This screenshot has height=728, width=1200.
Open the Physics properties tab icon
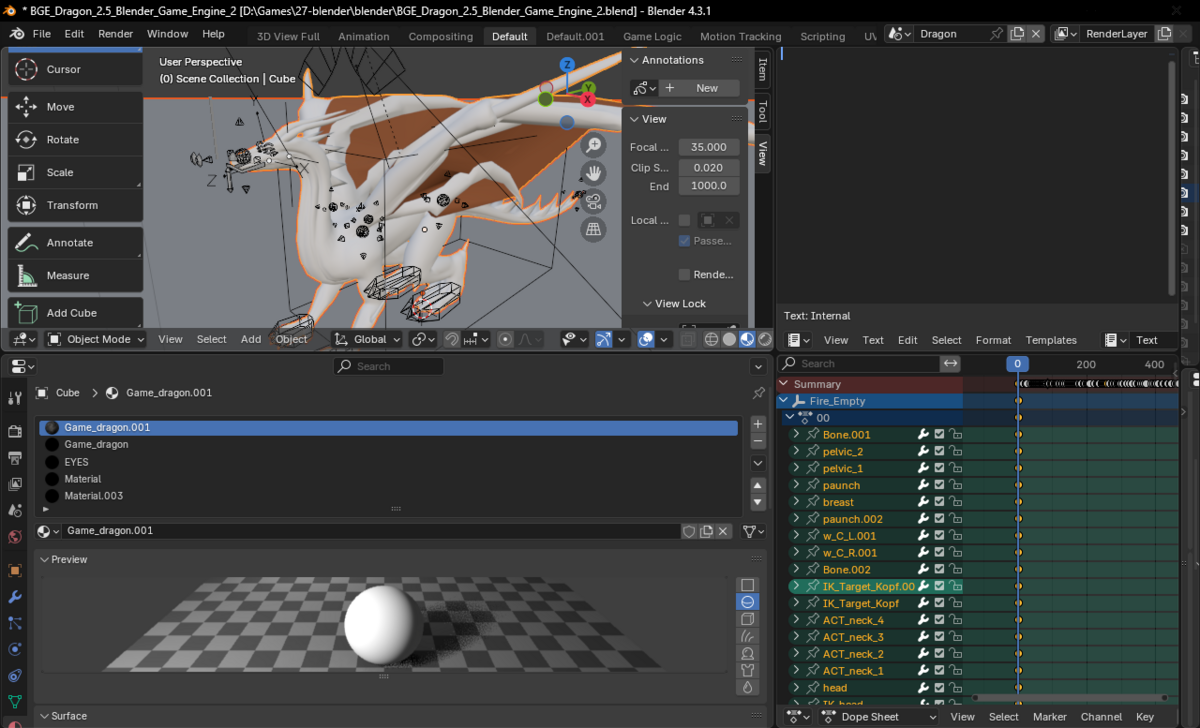coord(15,649)
